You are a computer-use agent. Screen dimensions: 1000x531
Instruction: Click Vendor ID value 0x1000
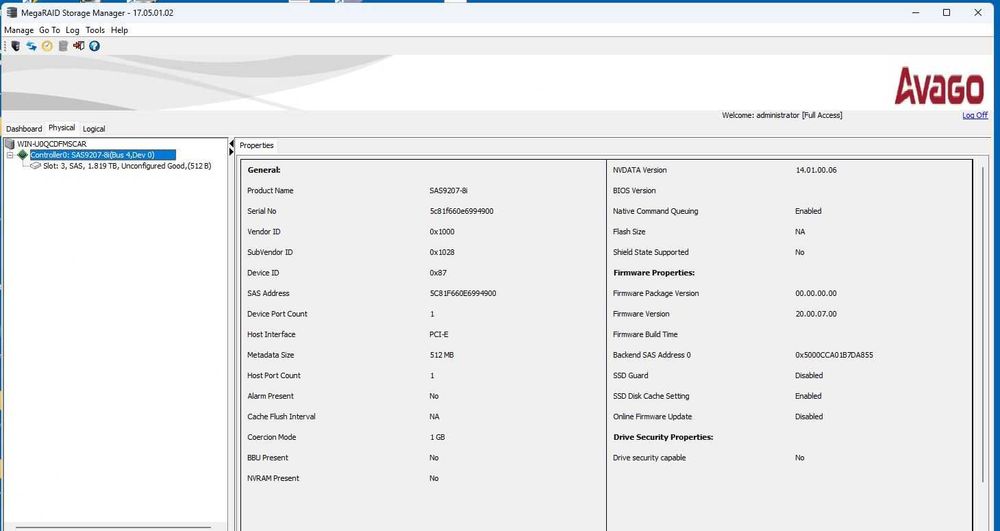coord(442,231)
